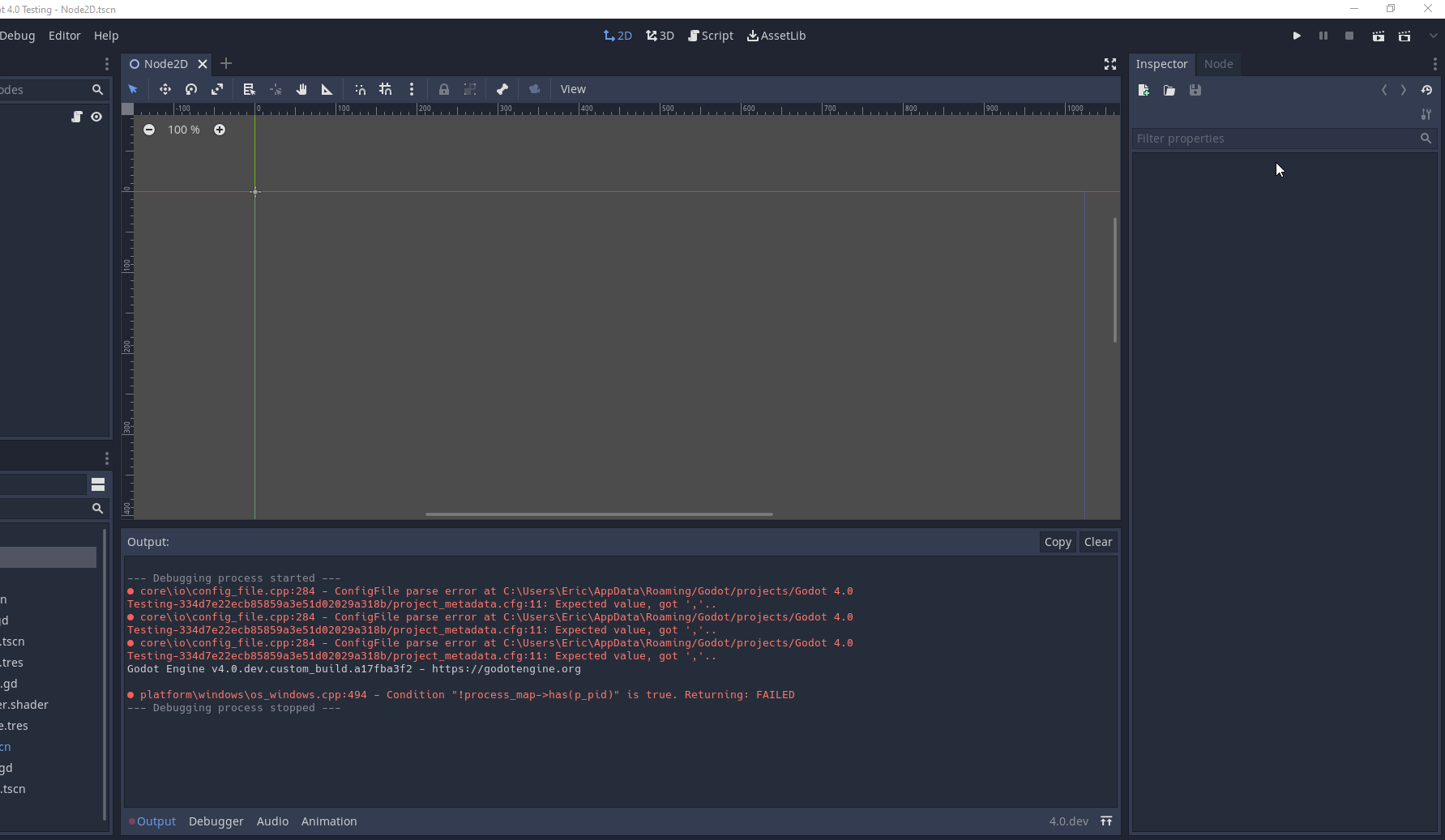Select the Rotate tool
This screenshot has width=1445, height=840.
(191, 89)
